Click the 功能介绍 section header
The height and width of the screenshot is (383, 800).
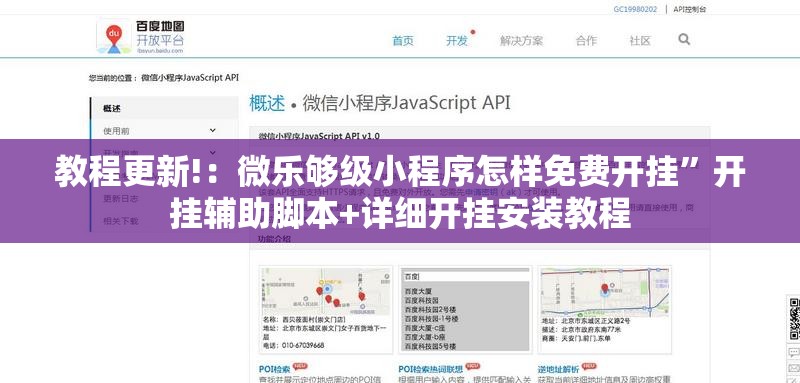click(274, 238)
